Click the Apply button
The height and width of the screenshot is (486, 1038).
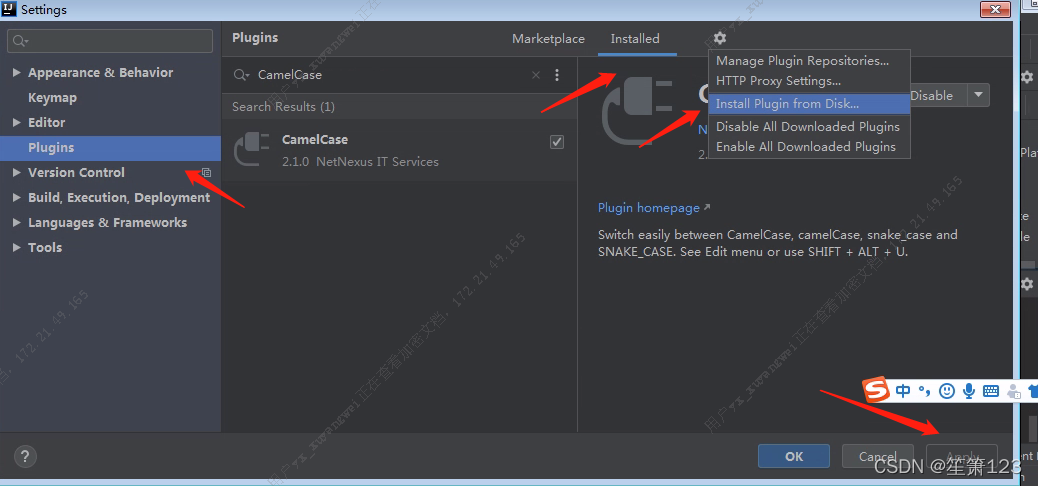pyautogui.click(x=962, y=456)
